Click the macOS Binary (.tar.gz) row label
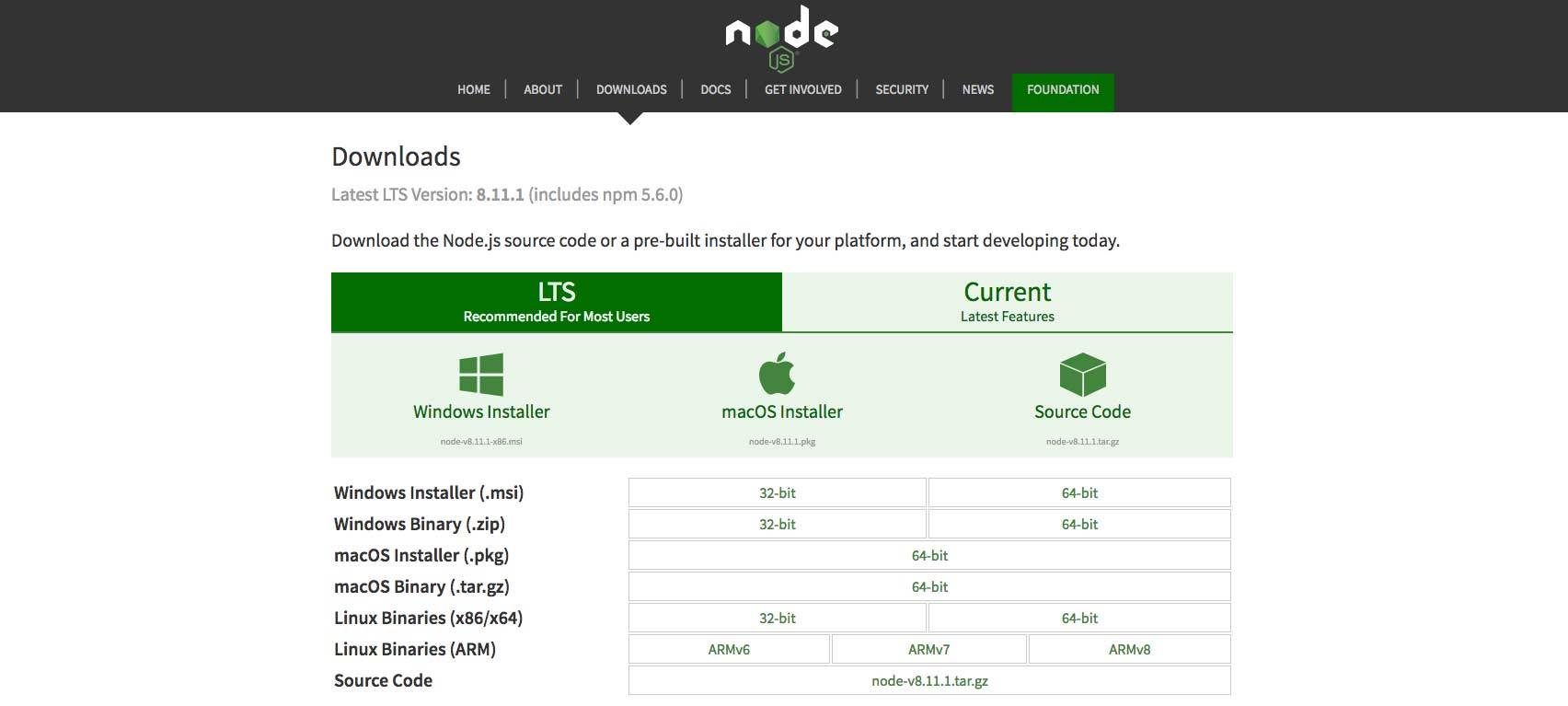 click(x=421, y=586)
